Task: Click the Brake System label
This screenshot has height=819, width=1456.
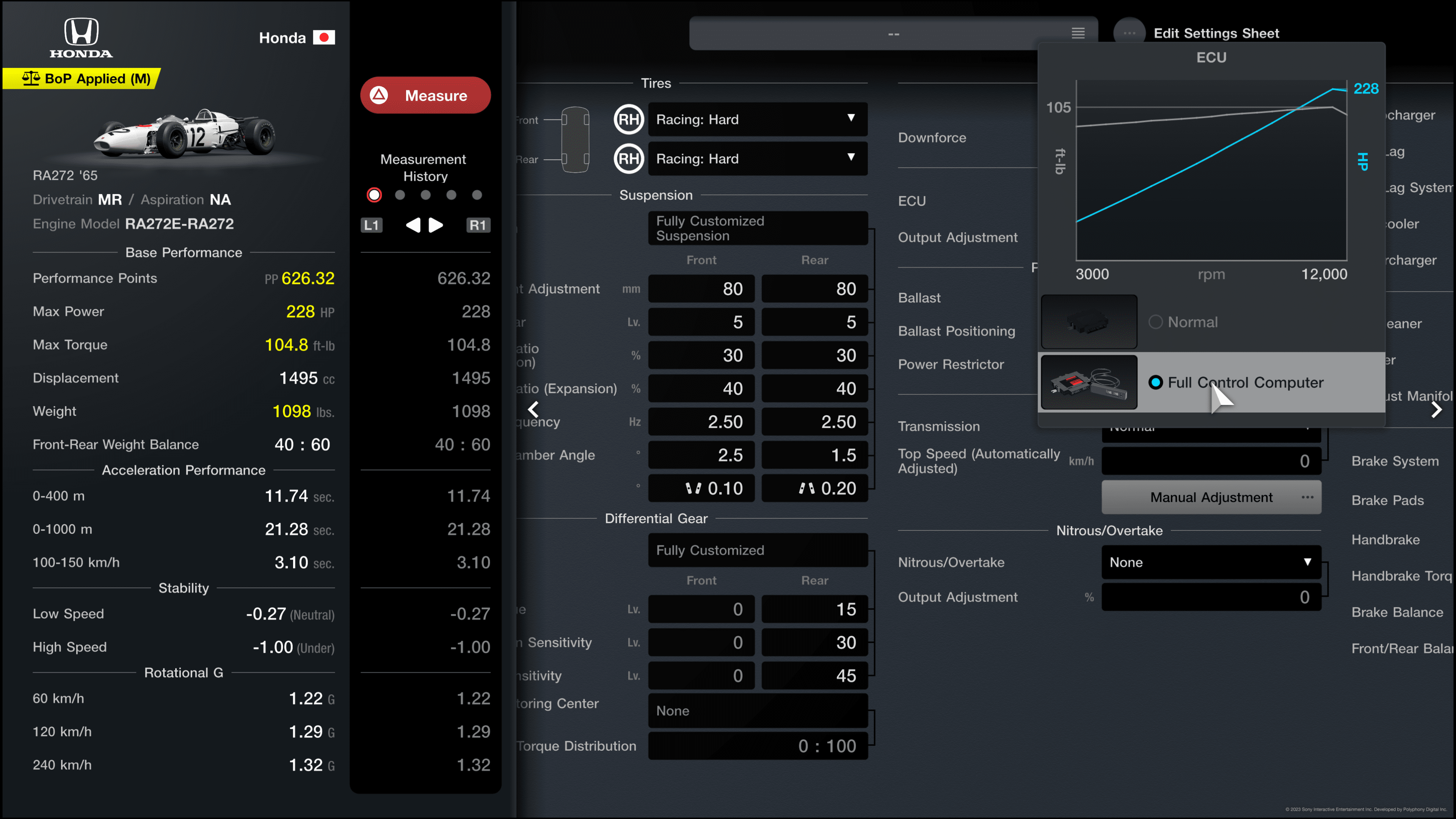Action: click(x=1395, y=461)
